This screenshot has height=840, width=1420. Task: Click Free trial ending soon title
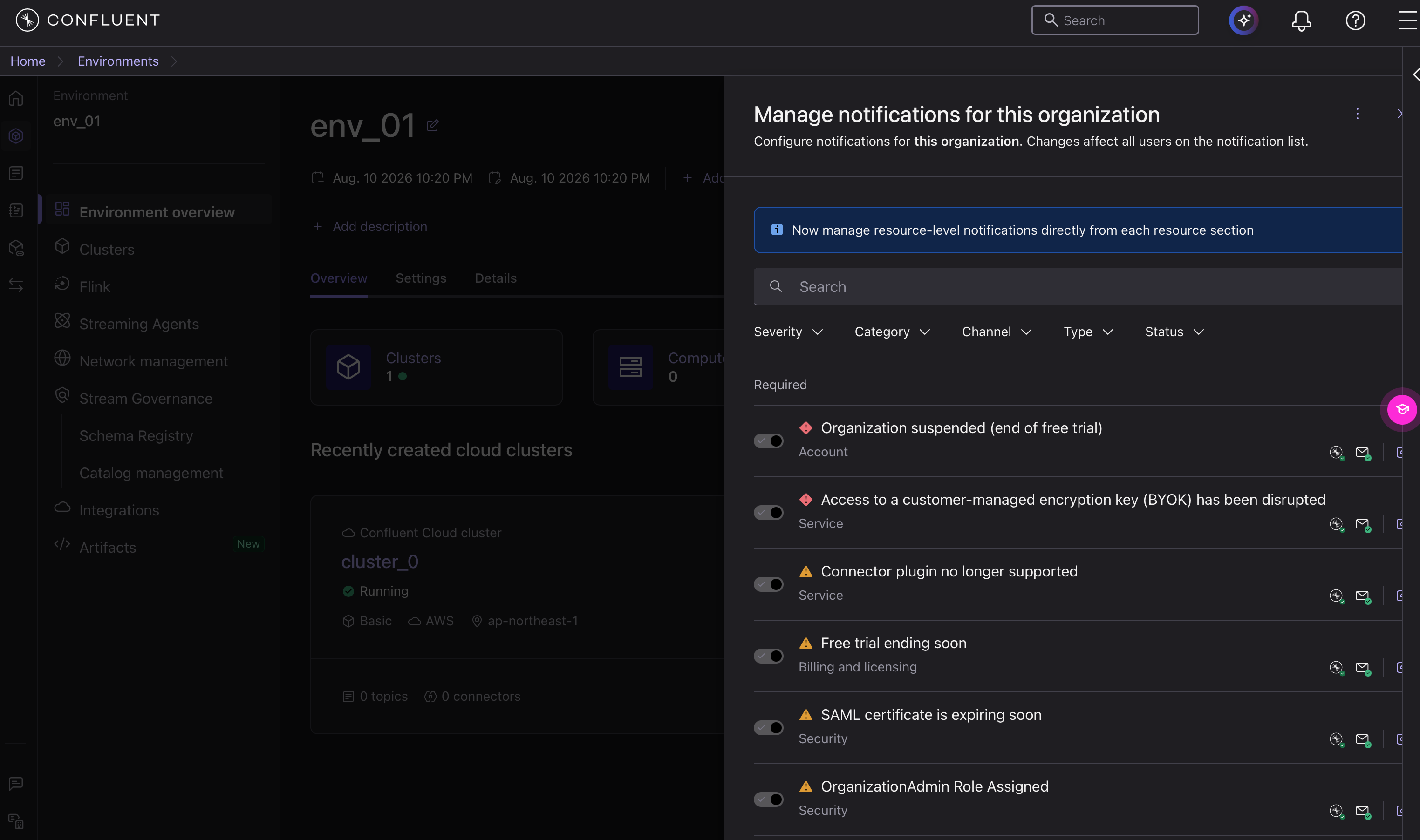[894, 643]
